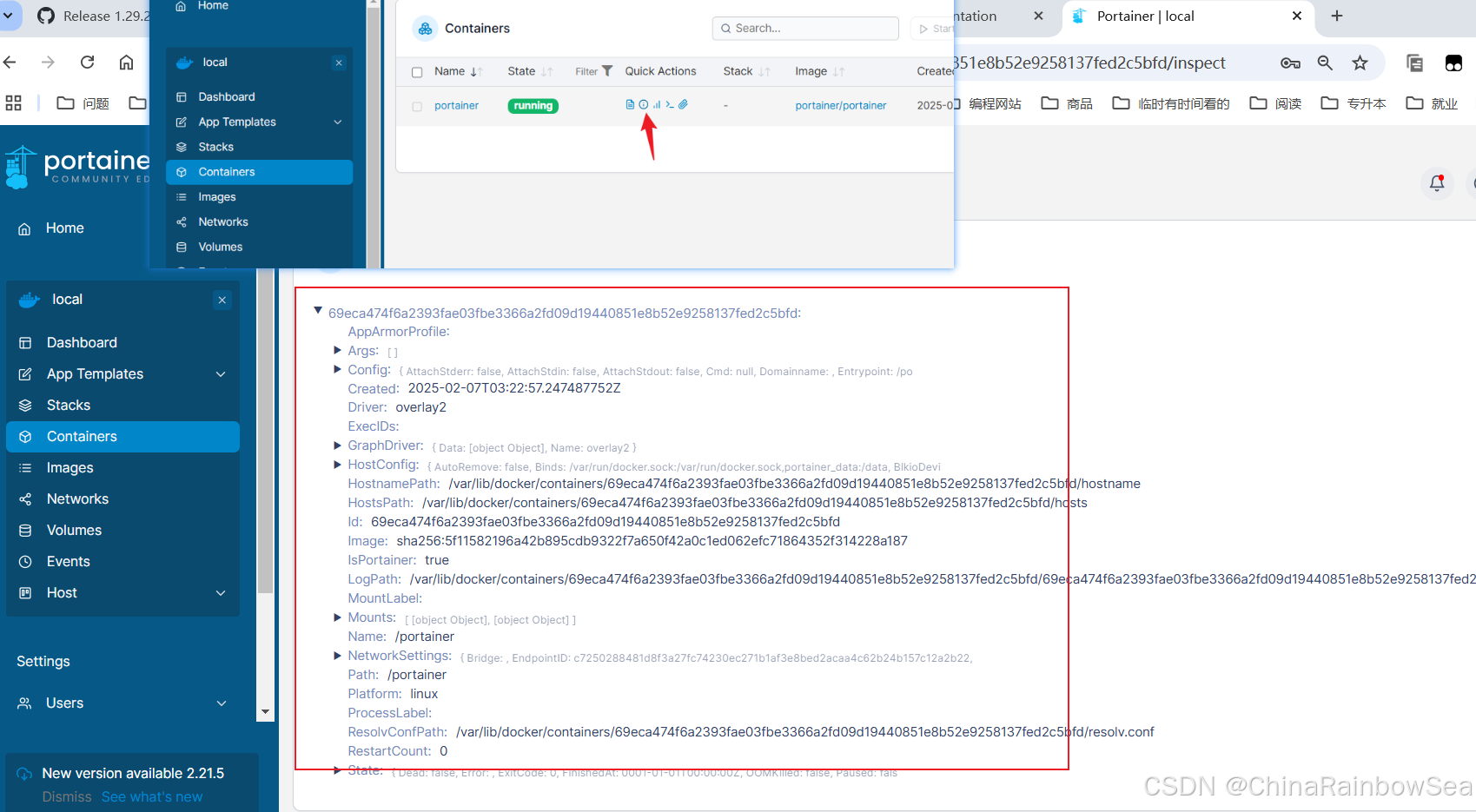
Task: Close the local environment with X in main sidebar
Action: [x=222, y=300]
